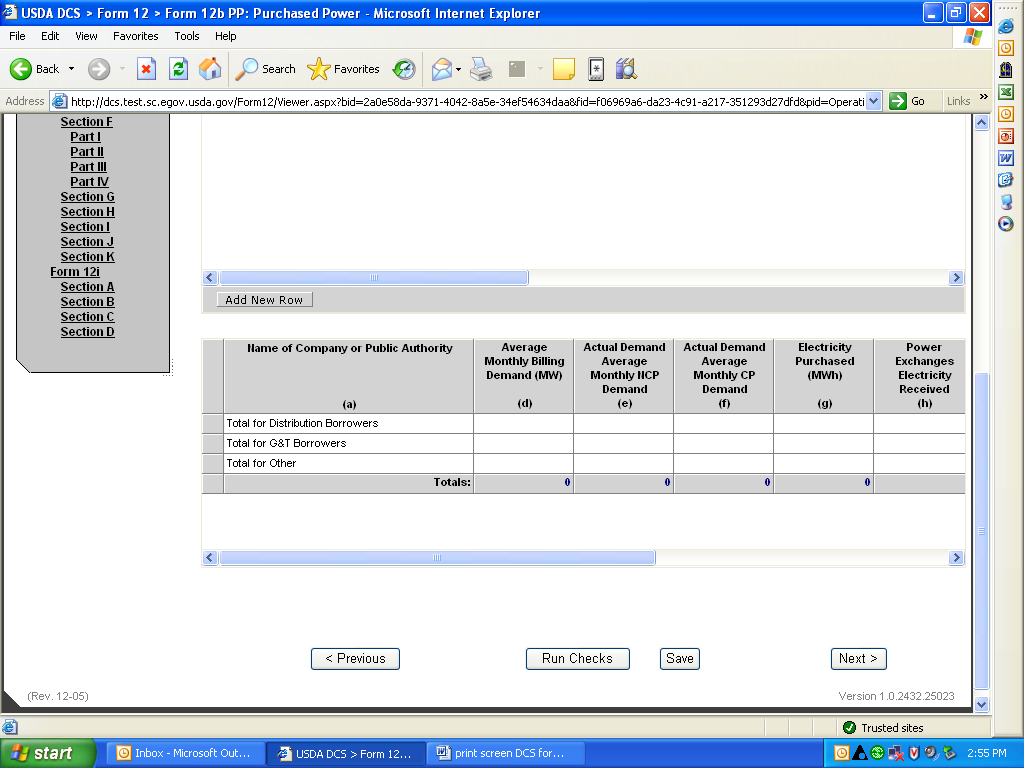Open the Edit menu
Screen dimensions: 1024x768
coord(50,36)
